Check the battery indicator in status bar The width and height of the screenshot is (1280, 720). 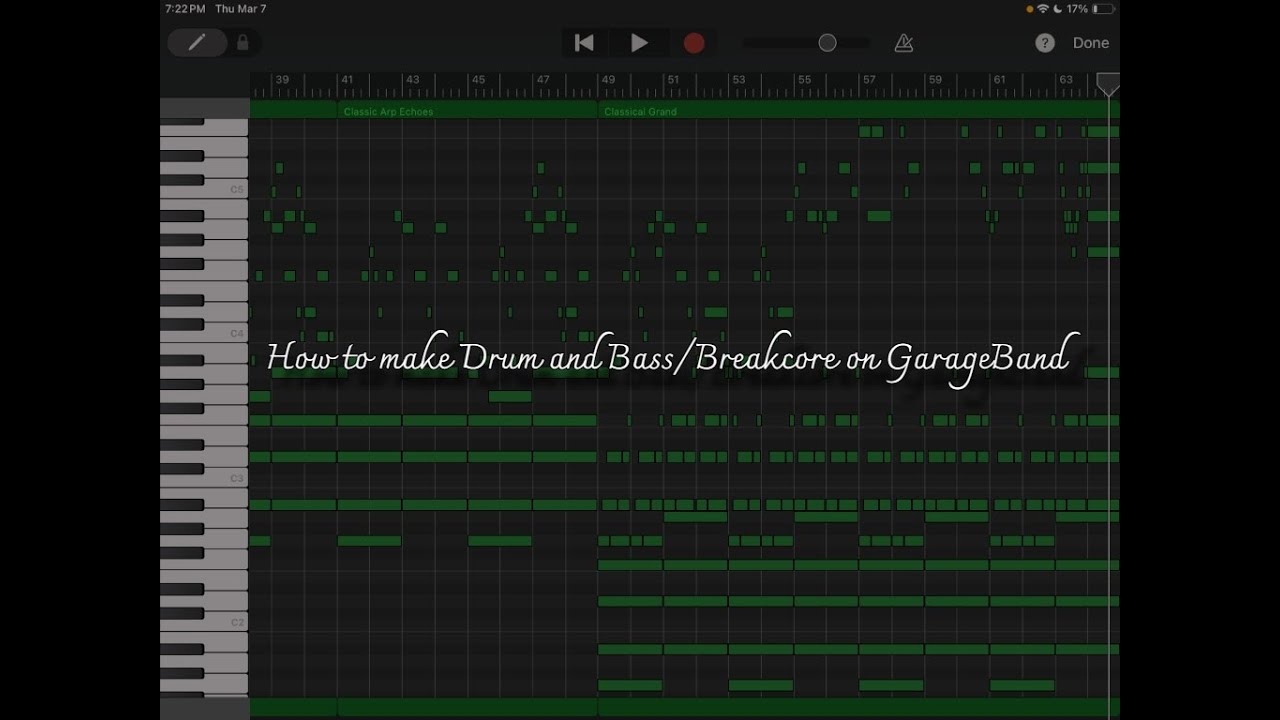click(1103, 9)
